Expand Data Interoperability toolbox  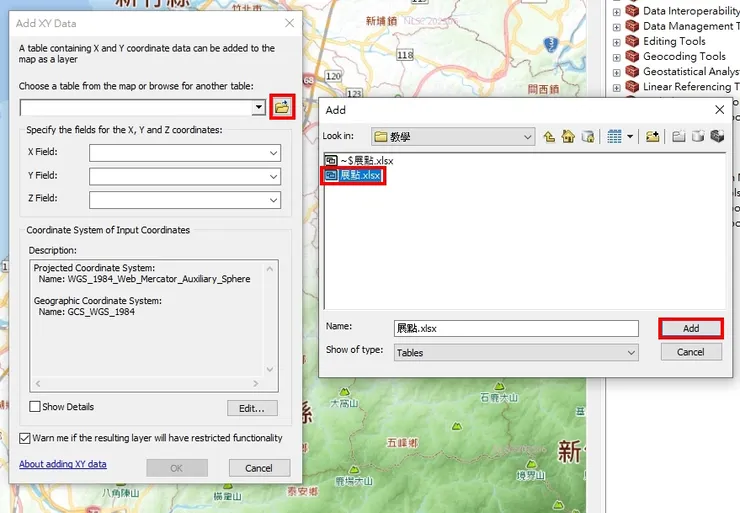pos(616,12)
